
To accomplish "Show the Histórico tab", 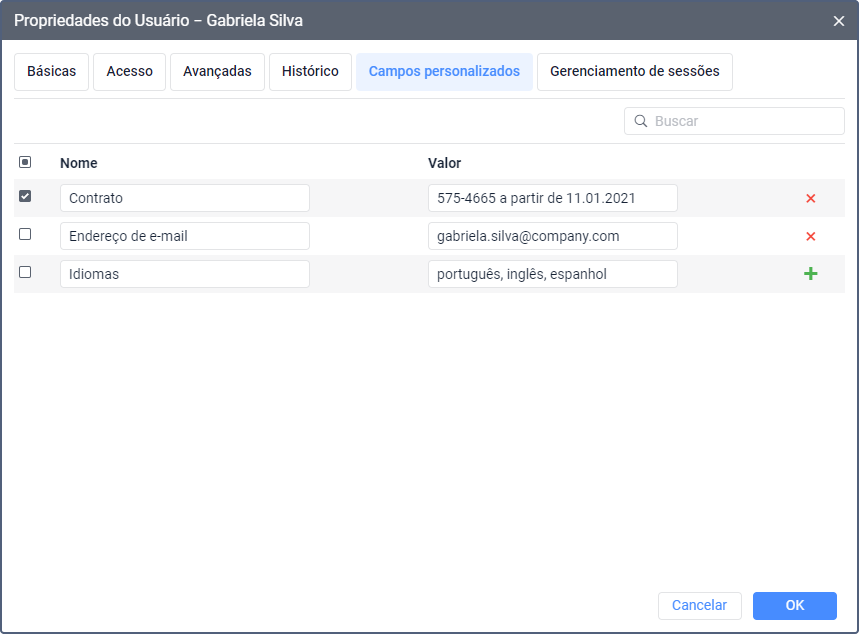I will [x=310, y=72].
